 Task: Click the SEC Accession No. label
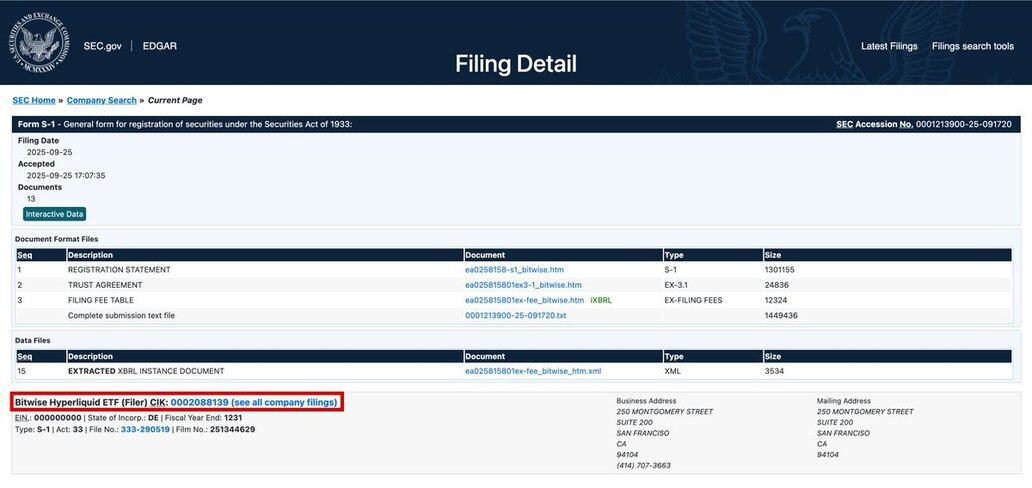[874, 124]
